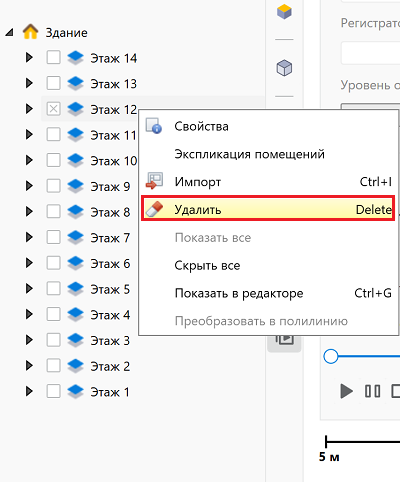
Task: Click the layer icon of Этаж 12
Action: (76, 109)
